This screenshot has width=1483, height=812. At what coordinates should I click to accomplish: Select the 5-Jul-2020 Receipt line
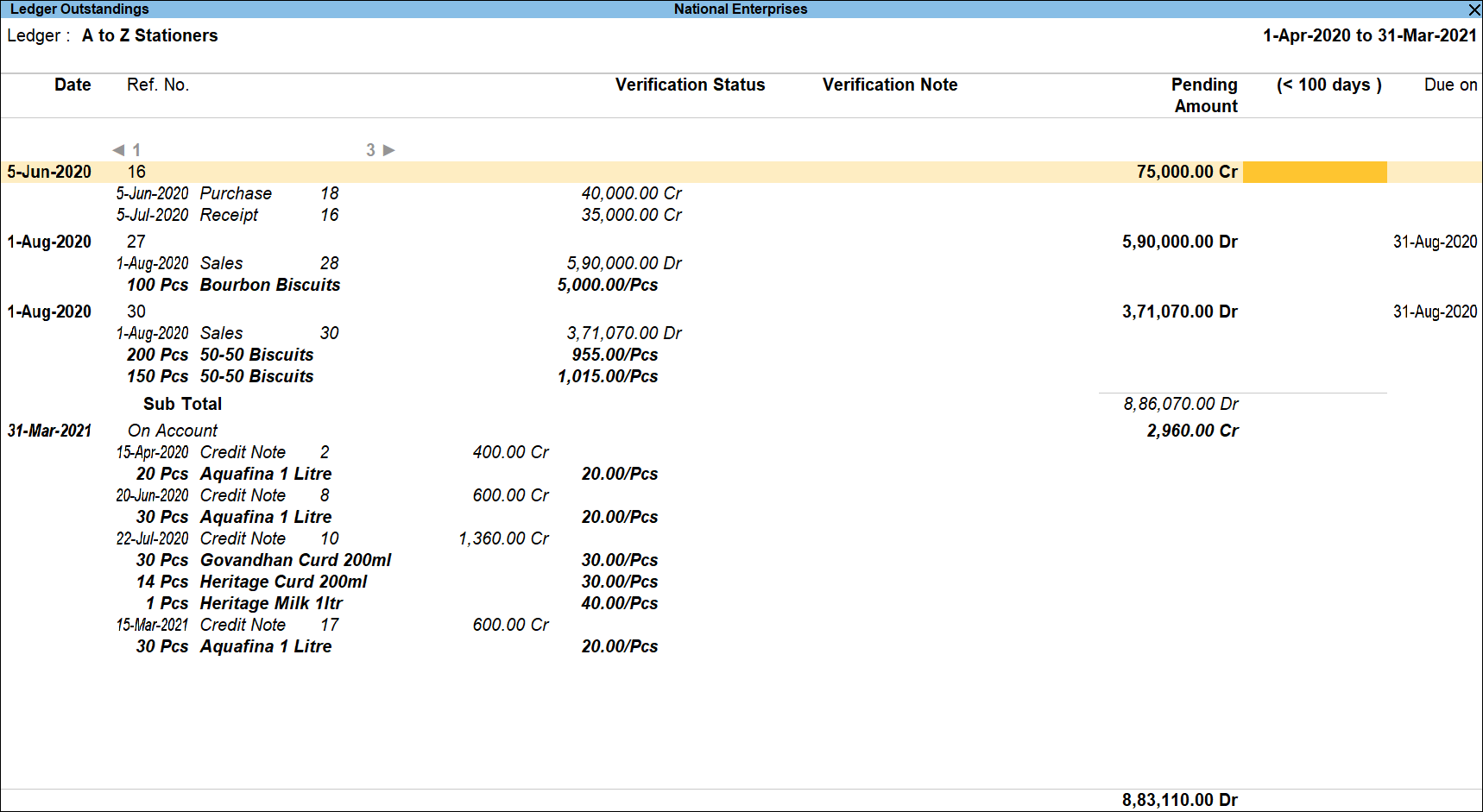pyautogui.click(x=229, y=215)
